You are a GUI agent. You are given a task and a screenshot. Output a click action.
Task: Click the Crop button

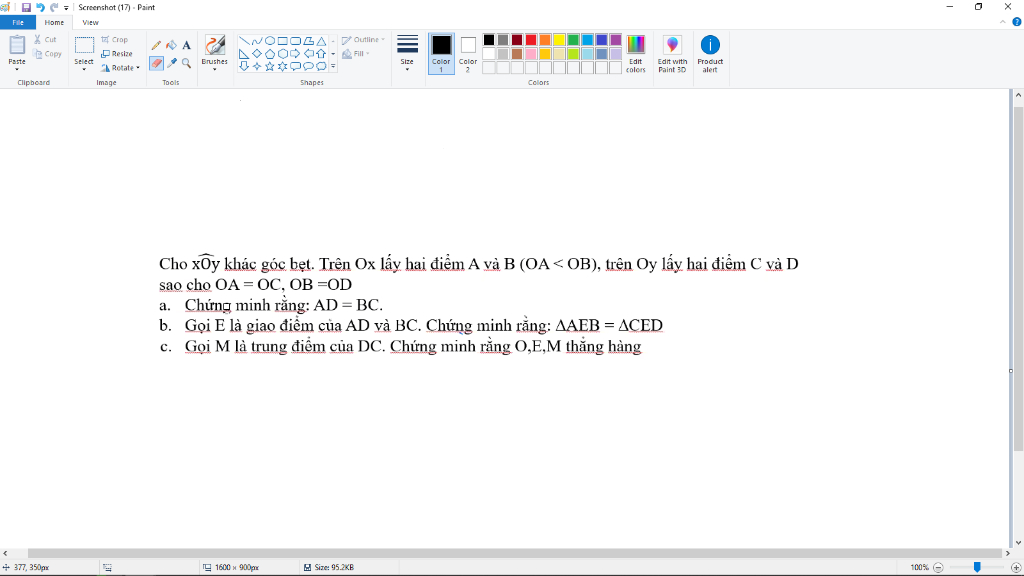114,39
